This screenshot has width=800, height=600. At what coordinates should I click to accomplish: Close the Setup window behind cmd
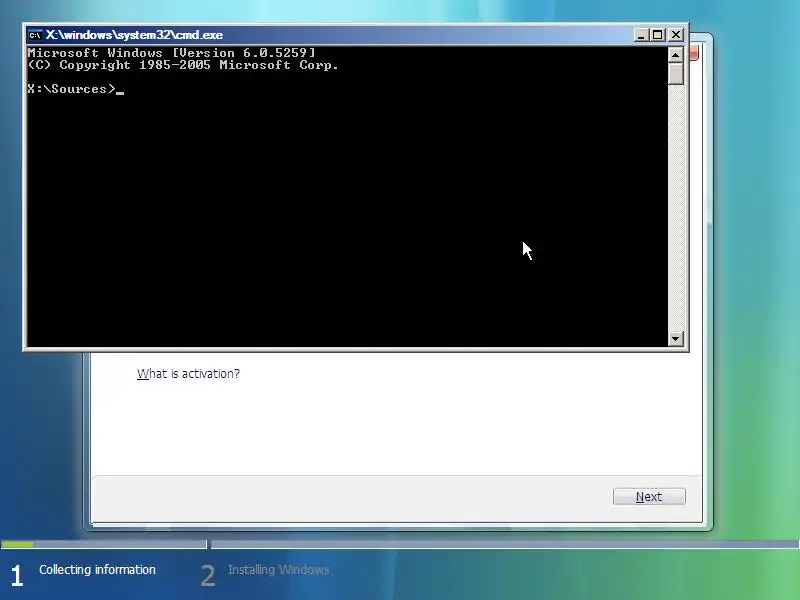(694, 53)
